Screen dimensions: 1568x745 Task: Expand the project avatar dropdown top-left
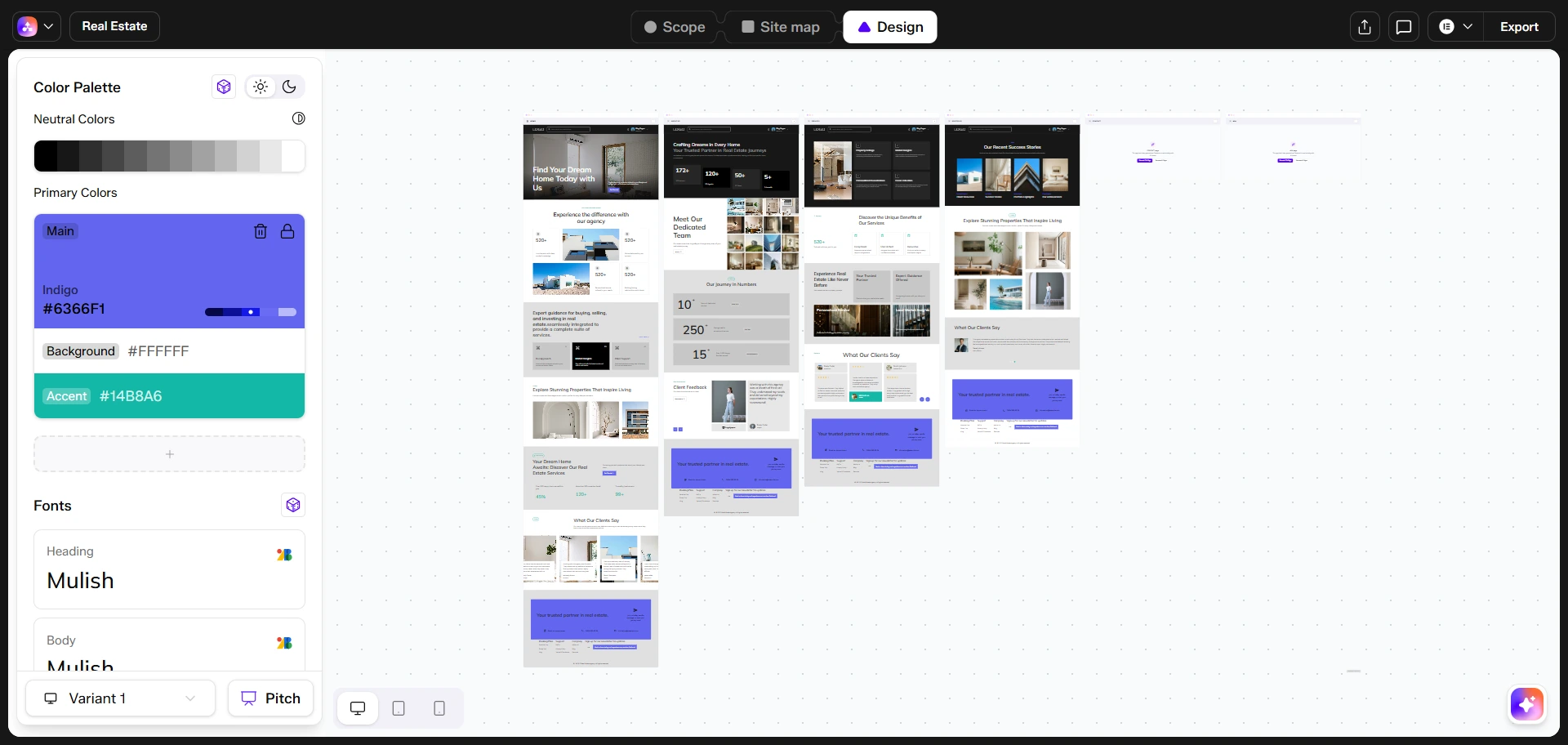(x=35, y=26)
